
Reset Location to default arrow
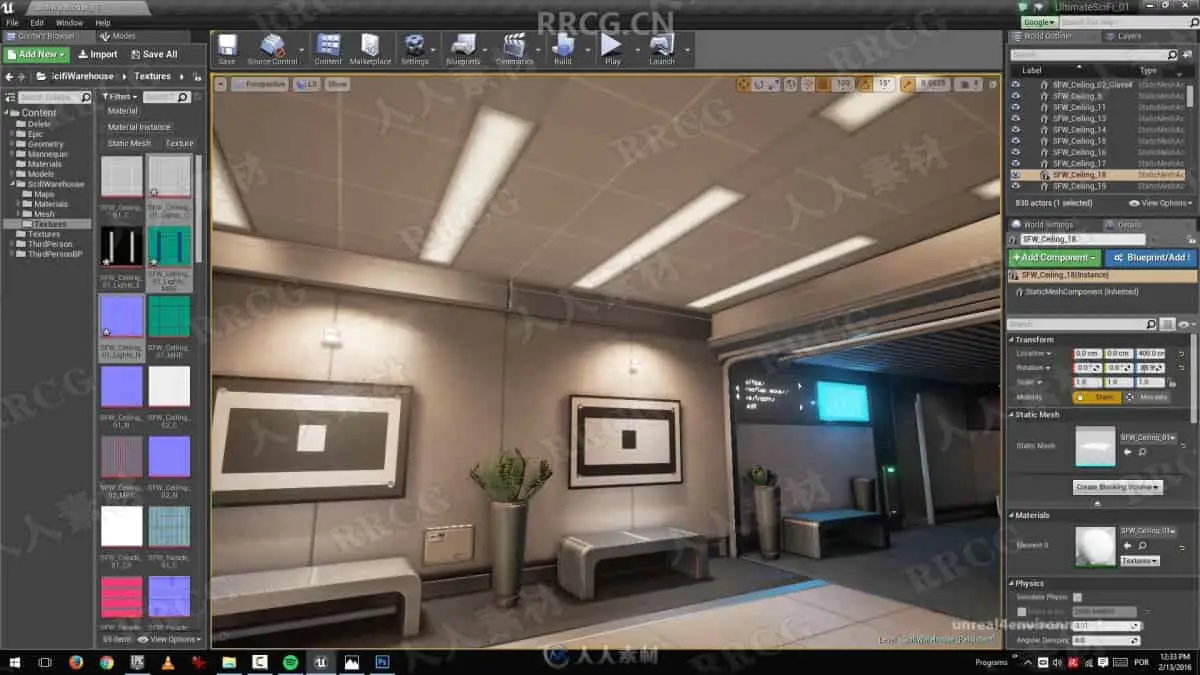pyautogui.click(x=1182, y=354)
